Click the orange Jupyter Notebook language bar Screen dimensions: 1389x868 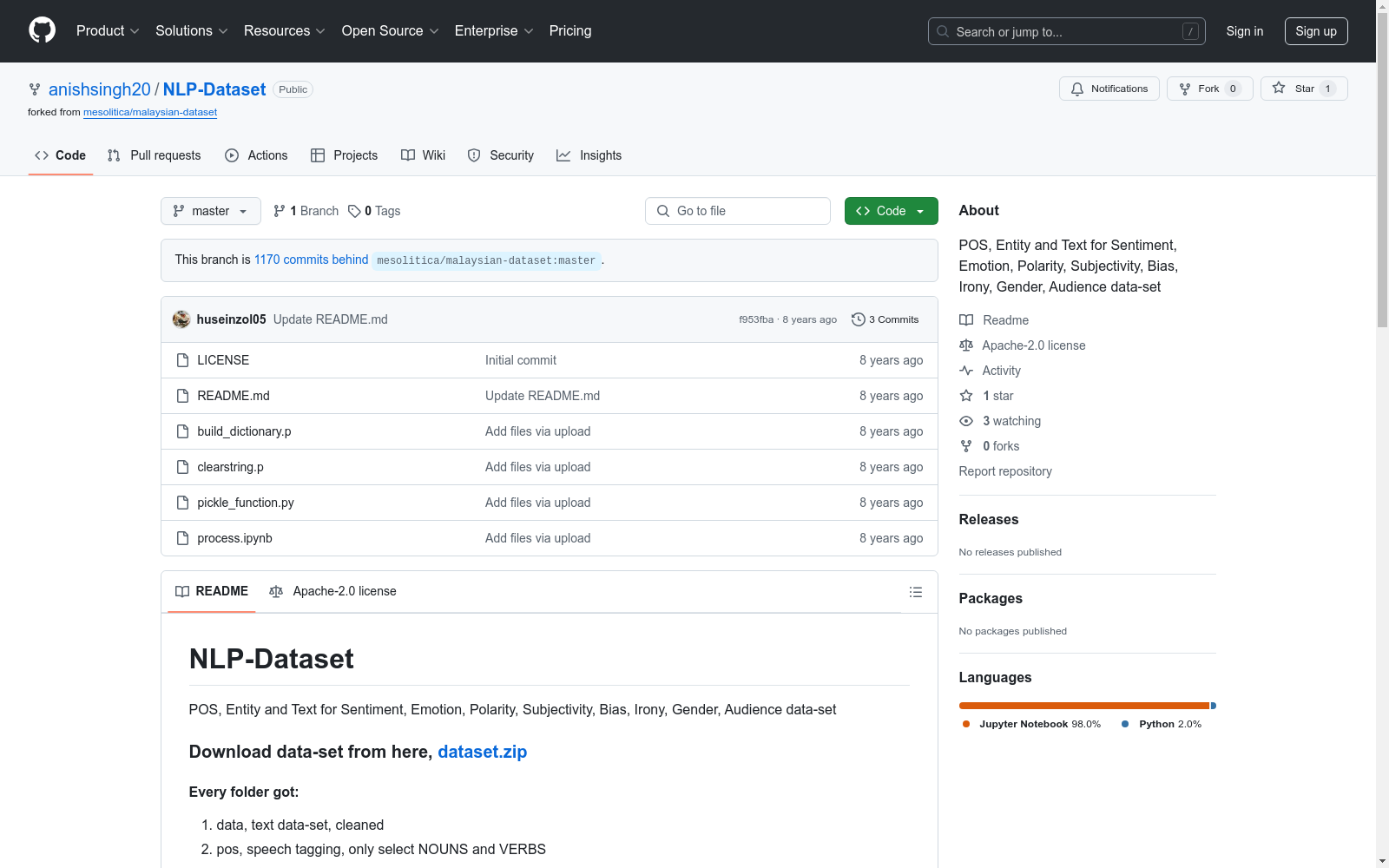tap(1084, 706)
